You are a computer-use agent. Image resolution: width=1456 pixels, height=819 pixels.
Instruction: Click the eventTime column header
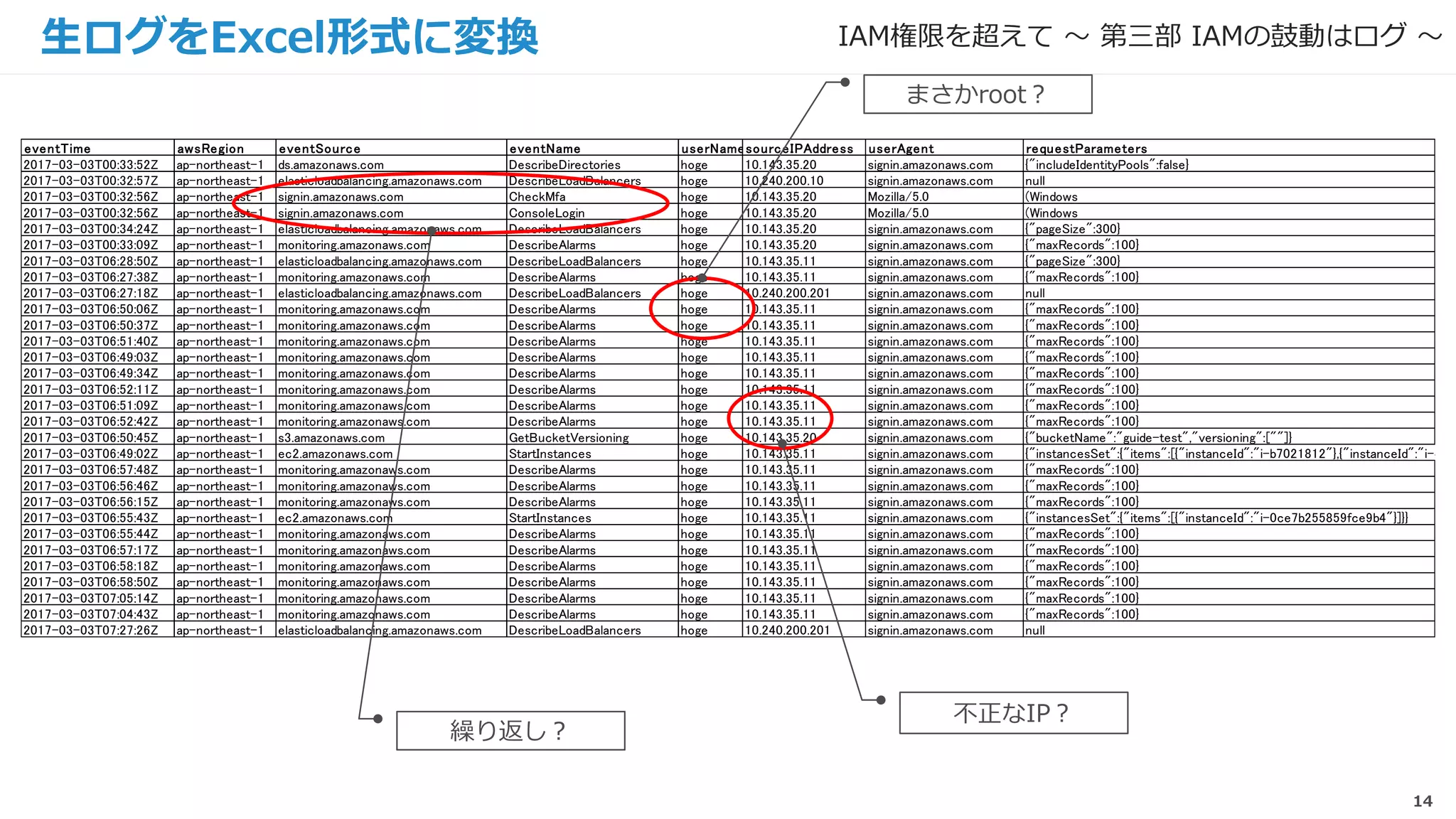click(x=98, y=148)
